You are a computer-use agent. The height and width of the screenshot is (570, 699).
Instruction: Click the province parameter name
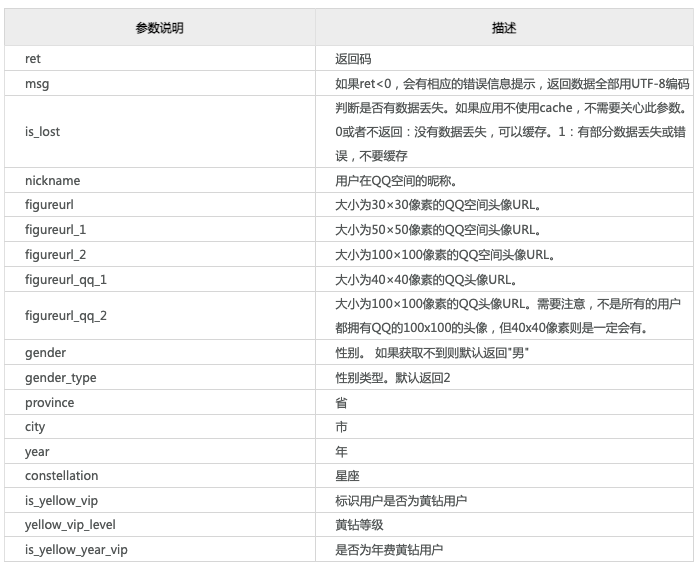coord(50,402)
